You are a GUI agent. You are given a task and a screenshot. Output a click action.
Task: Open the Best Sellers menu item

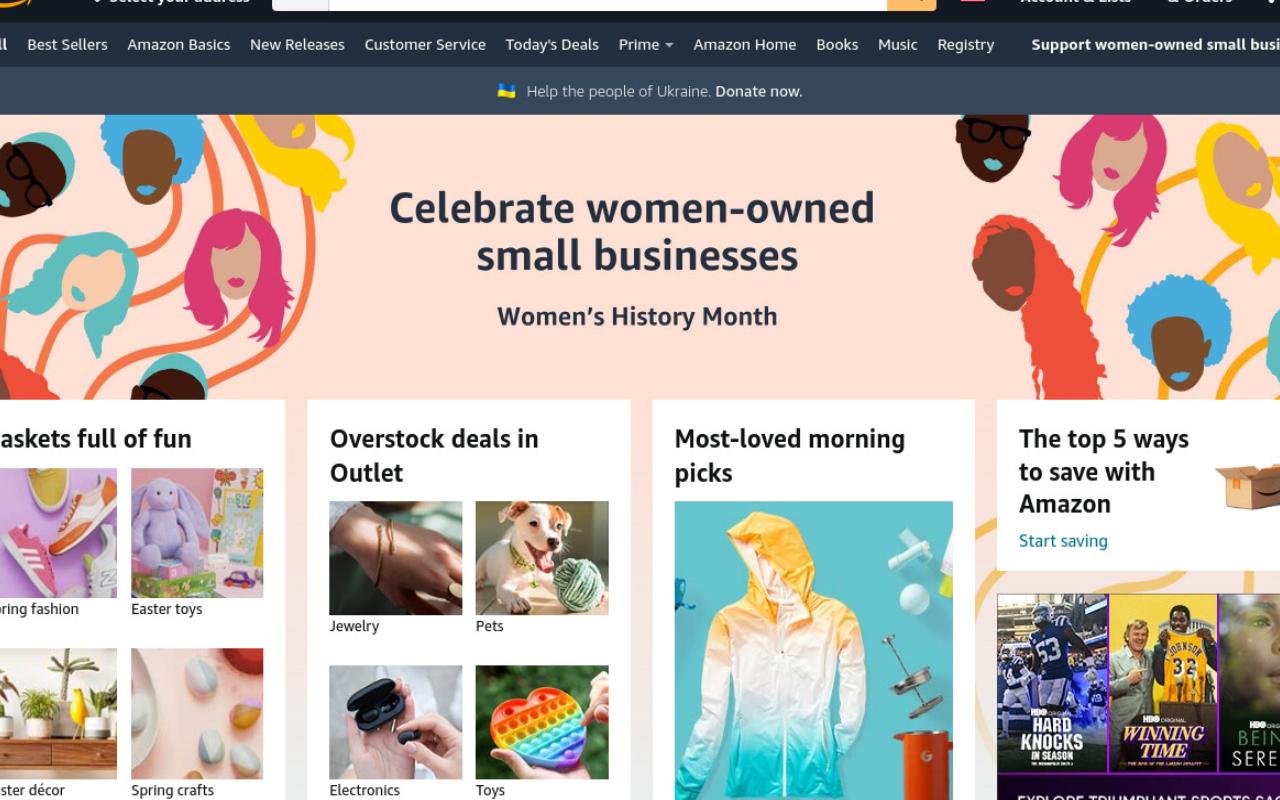click(x=67, y=44)
